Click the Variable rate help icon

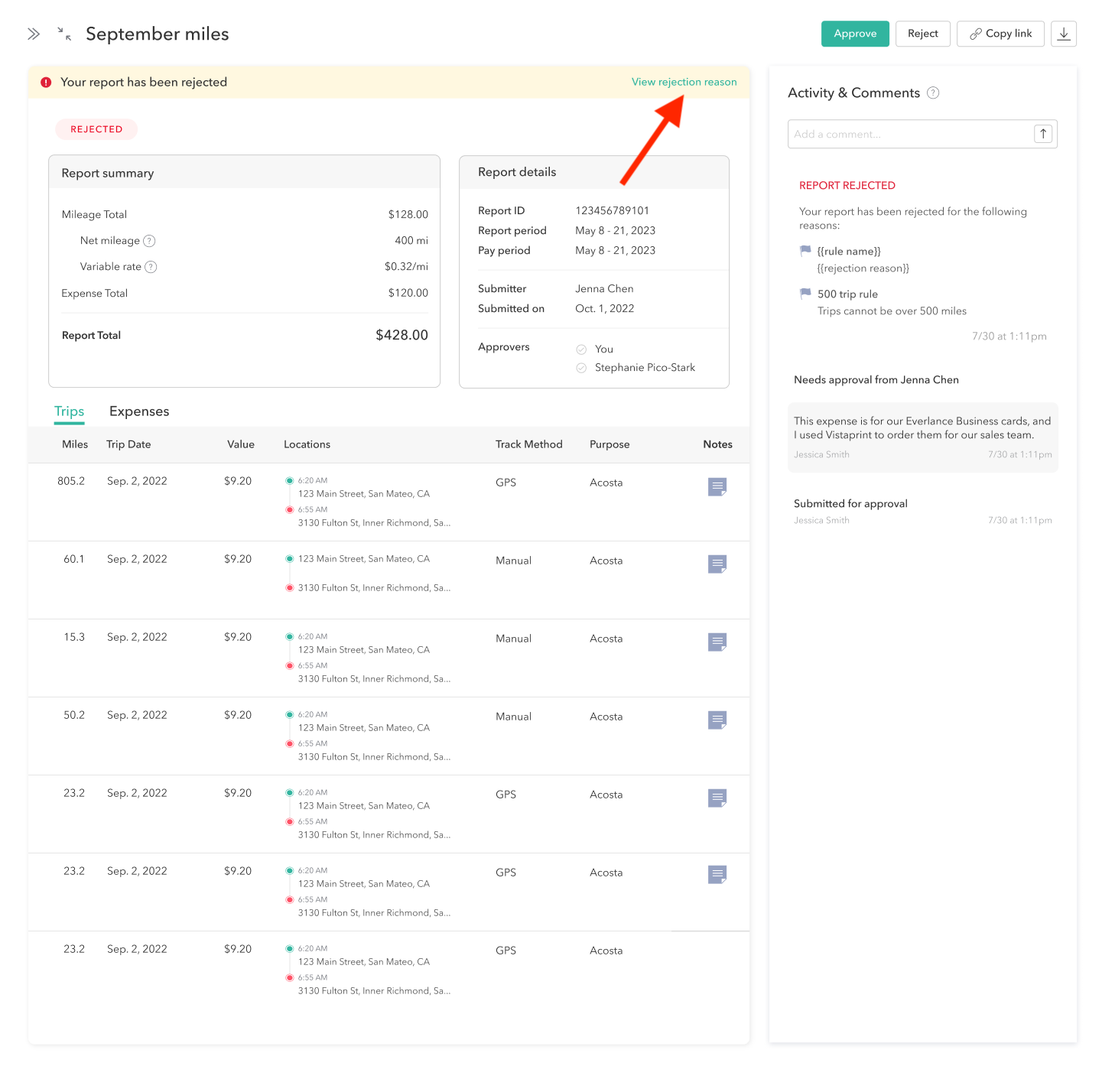click(151, 267)
